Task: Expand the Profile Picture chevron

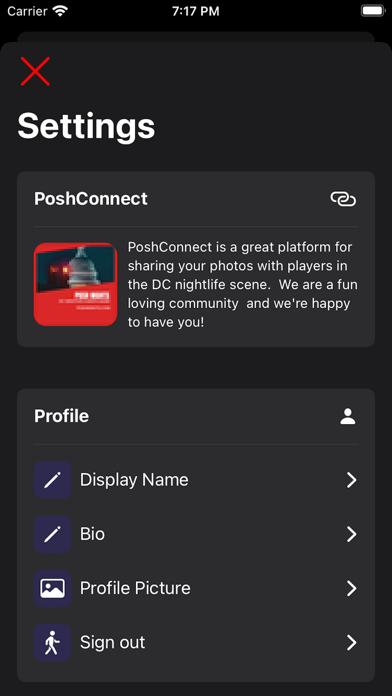Action: [x=352, y=588]
